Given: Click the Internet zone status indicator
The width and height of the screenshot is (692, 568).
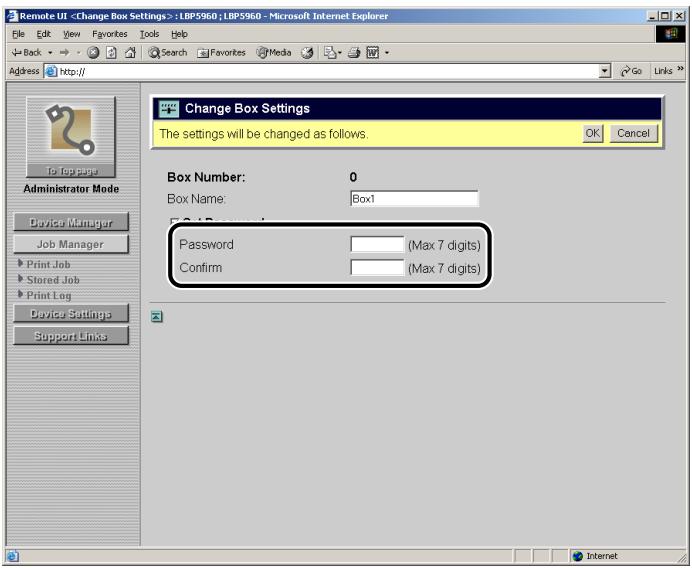Looking at the screenshot, I should pos(596,556).
